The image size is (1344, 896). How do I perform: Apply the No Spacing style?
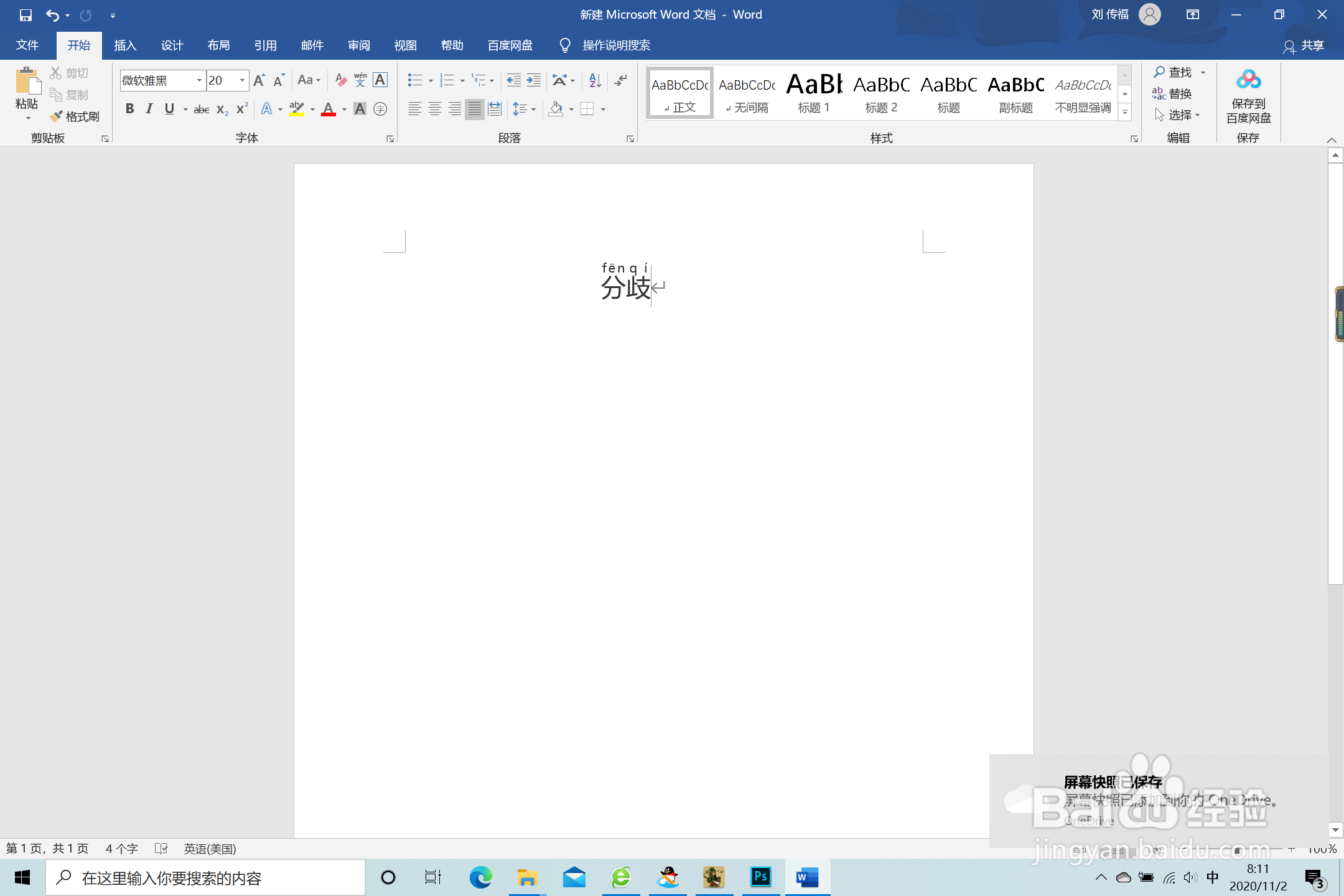tap(747, 93)
